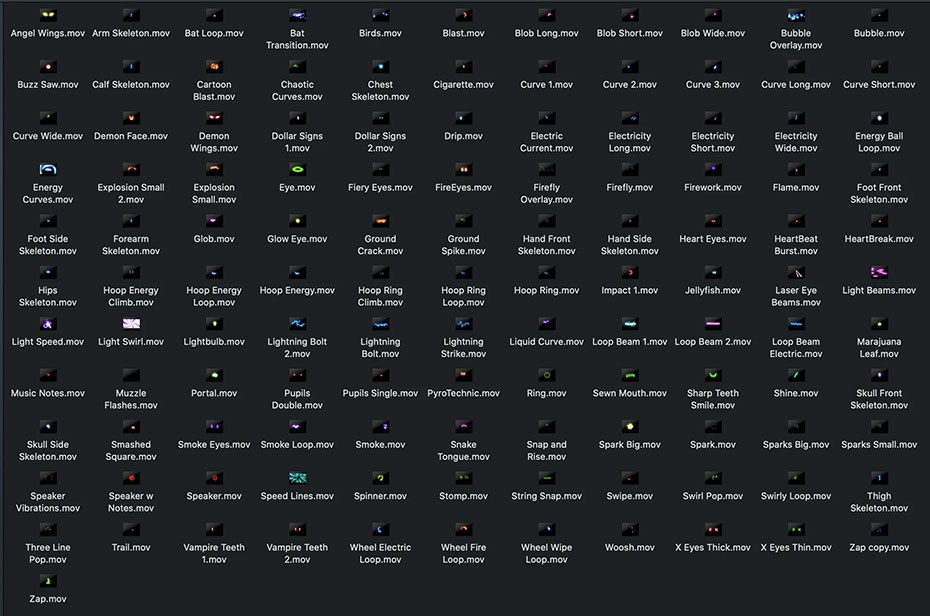Click the Lightning Bolt 2.mov icon

coord(297,324)
